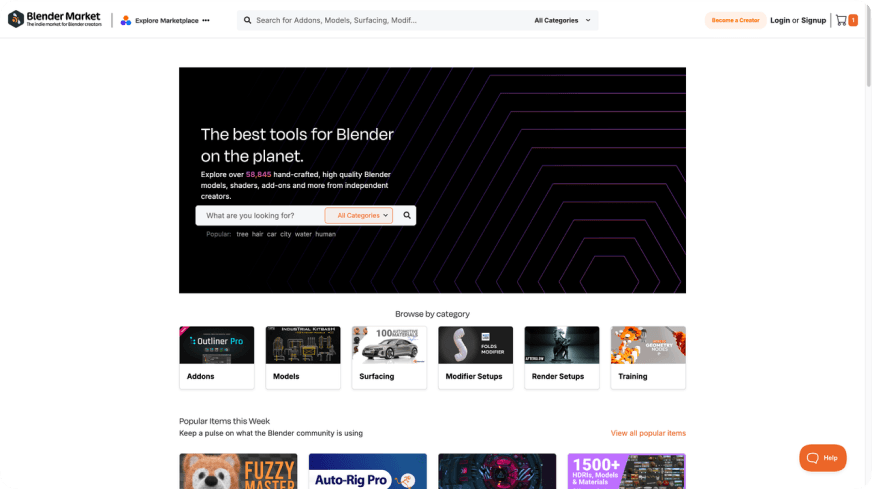872x489 pixels.
Task: Open the Explore Marketplace menu
Action: [166, 21]
